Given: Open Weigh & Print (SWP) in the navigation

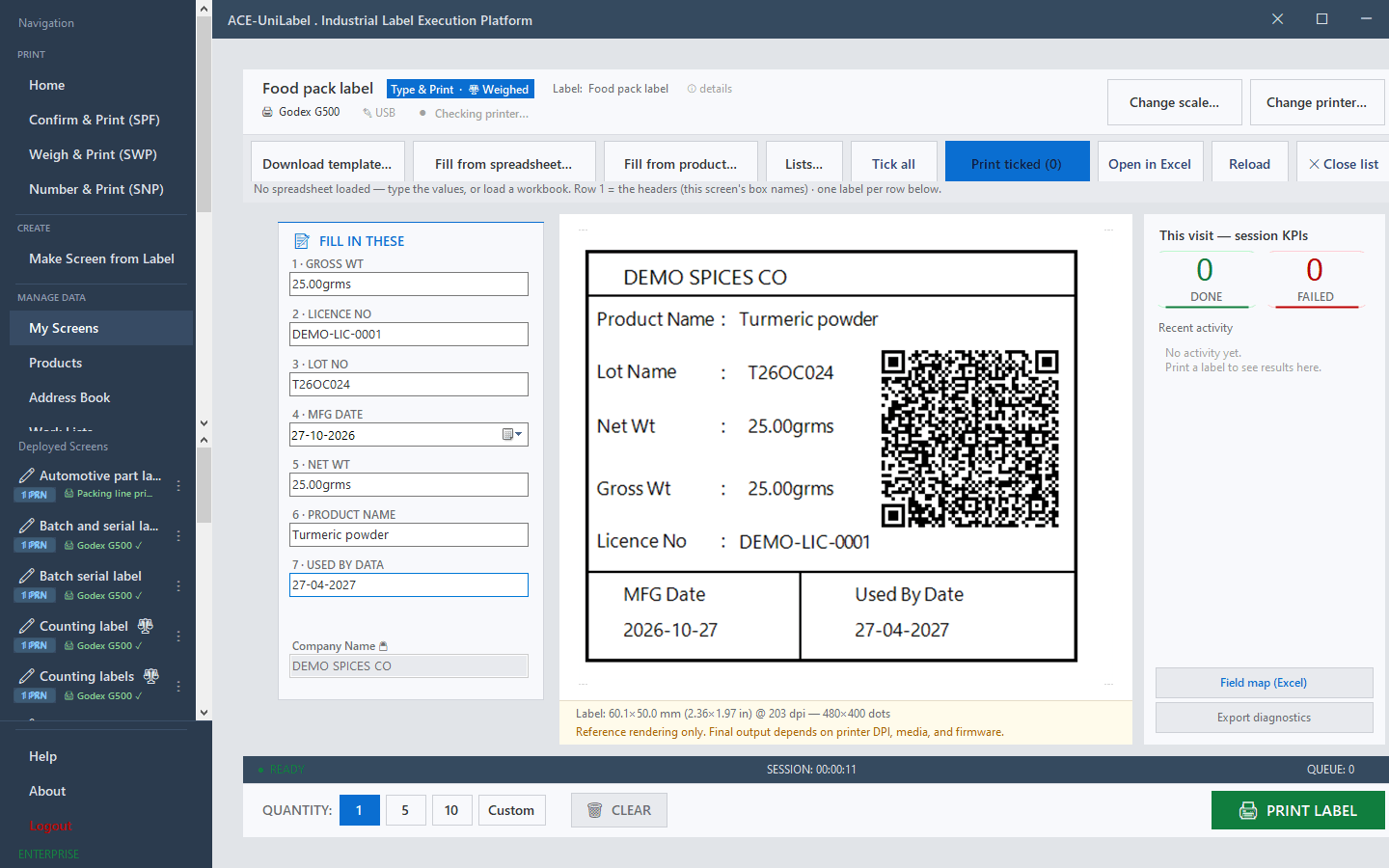Looking at the screenshot, I should [x=93, y=154].
